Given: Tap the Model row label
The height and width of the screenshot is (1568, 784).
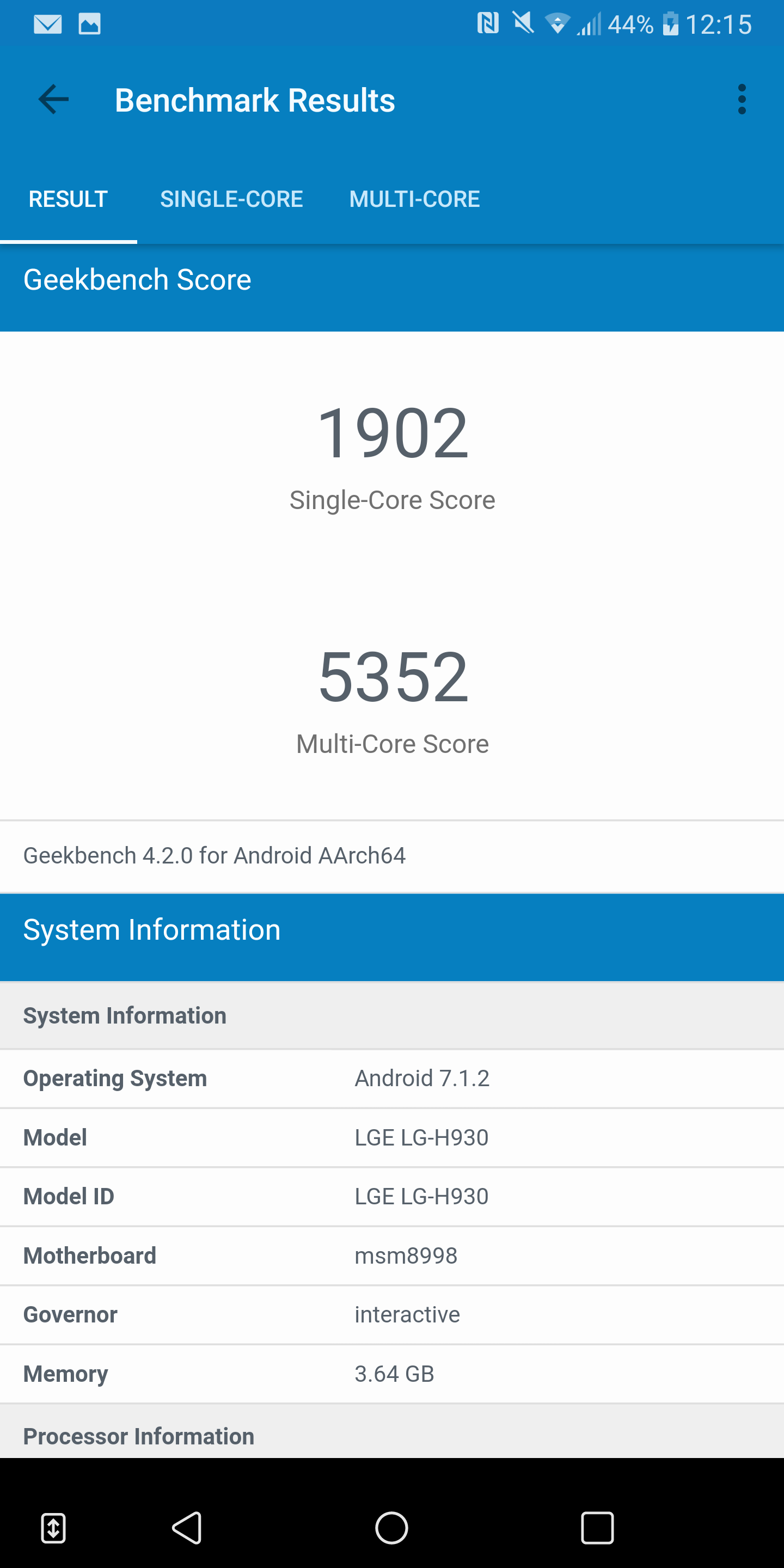Looking at the screenshot, I should tap(55, 1137).
